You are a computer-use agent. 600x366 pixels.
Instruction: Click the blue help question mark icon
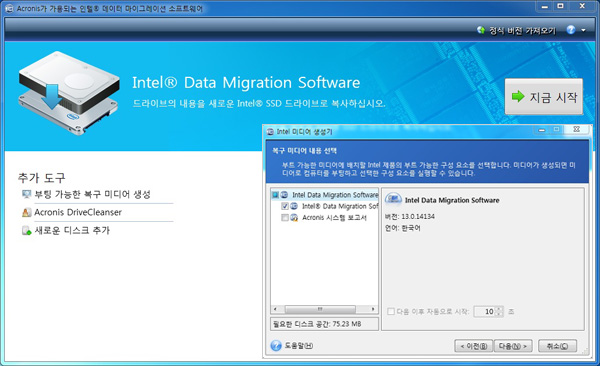point(571,30)
